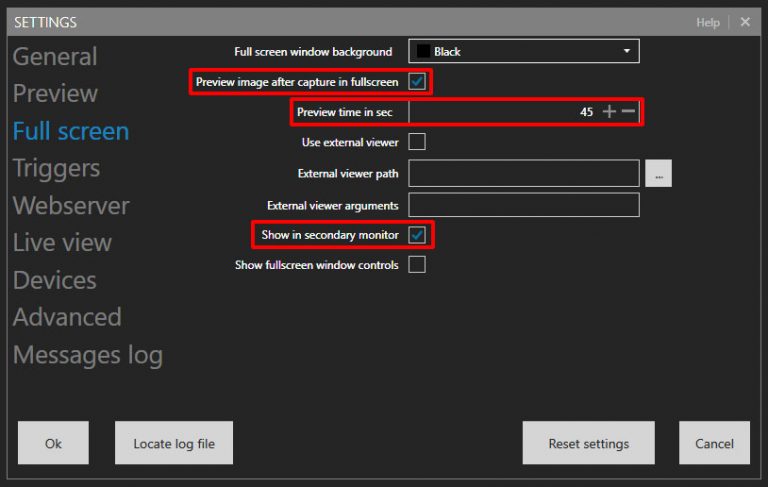Close the Settings window with the X
768x487 pixels.
745,22
